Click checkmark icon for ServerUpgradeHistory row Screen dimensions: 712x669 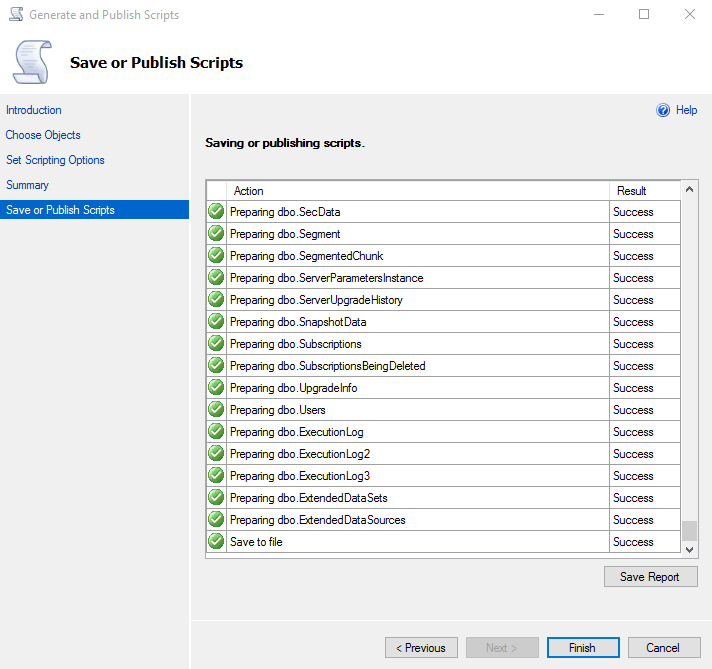coord(216,299)
